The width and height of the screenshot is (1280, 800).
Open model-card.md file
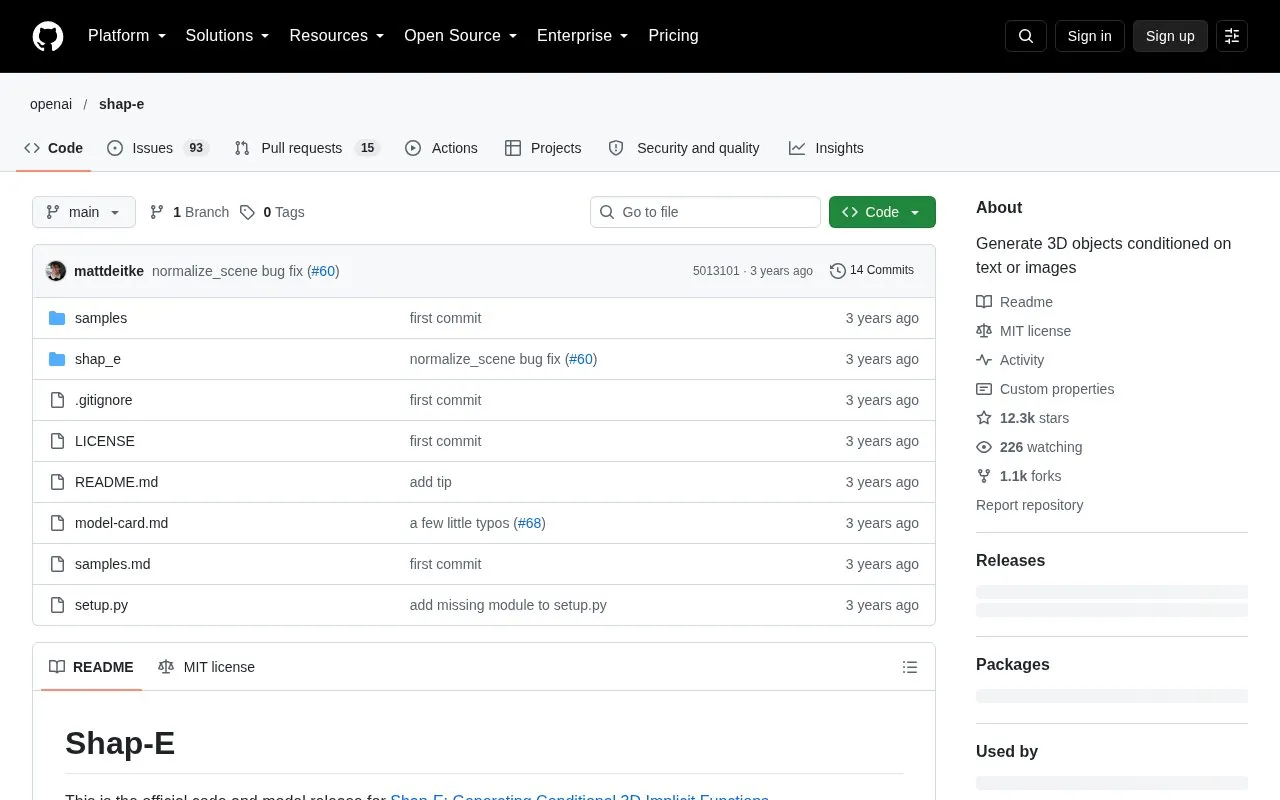(121, 523)
